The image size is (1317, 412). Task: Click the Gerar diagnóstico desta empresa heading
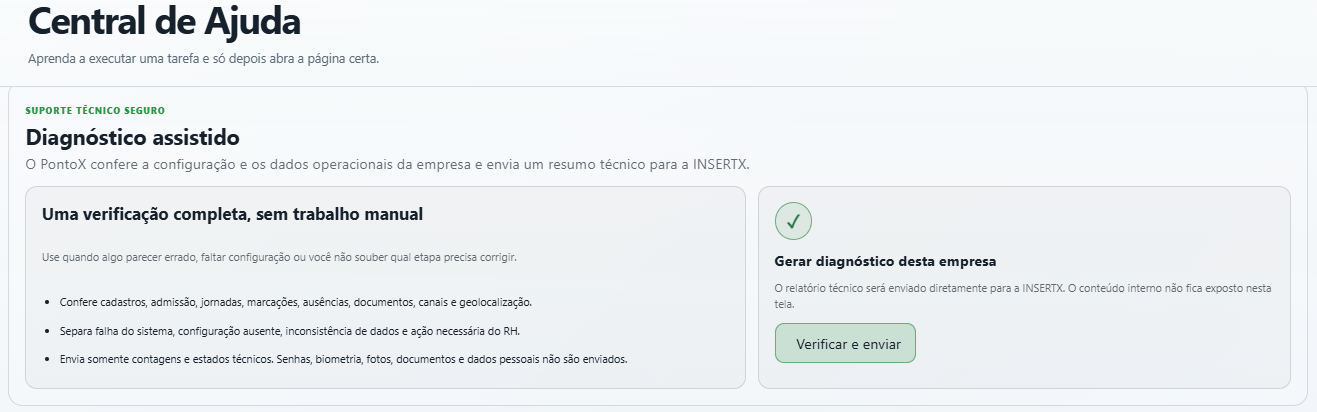[885, 262]
